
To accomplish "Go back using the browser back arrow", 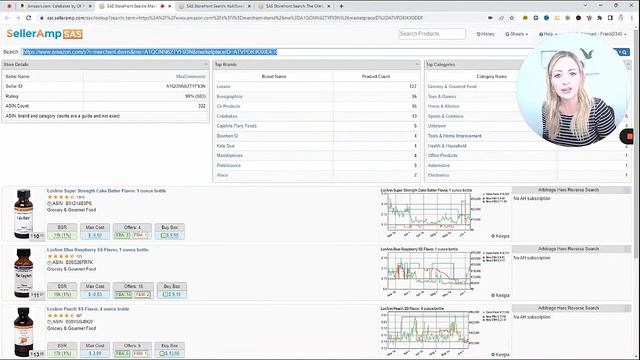I will [7, 18].
